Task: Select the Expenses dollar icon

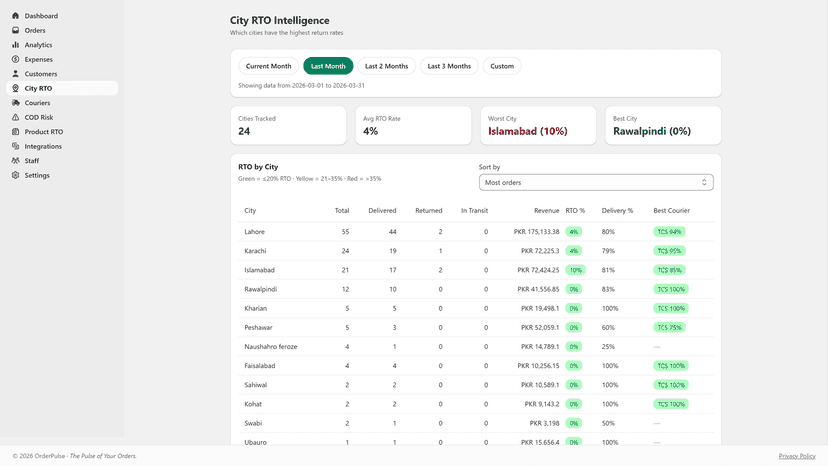Action: [x=15, y=59]
